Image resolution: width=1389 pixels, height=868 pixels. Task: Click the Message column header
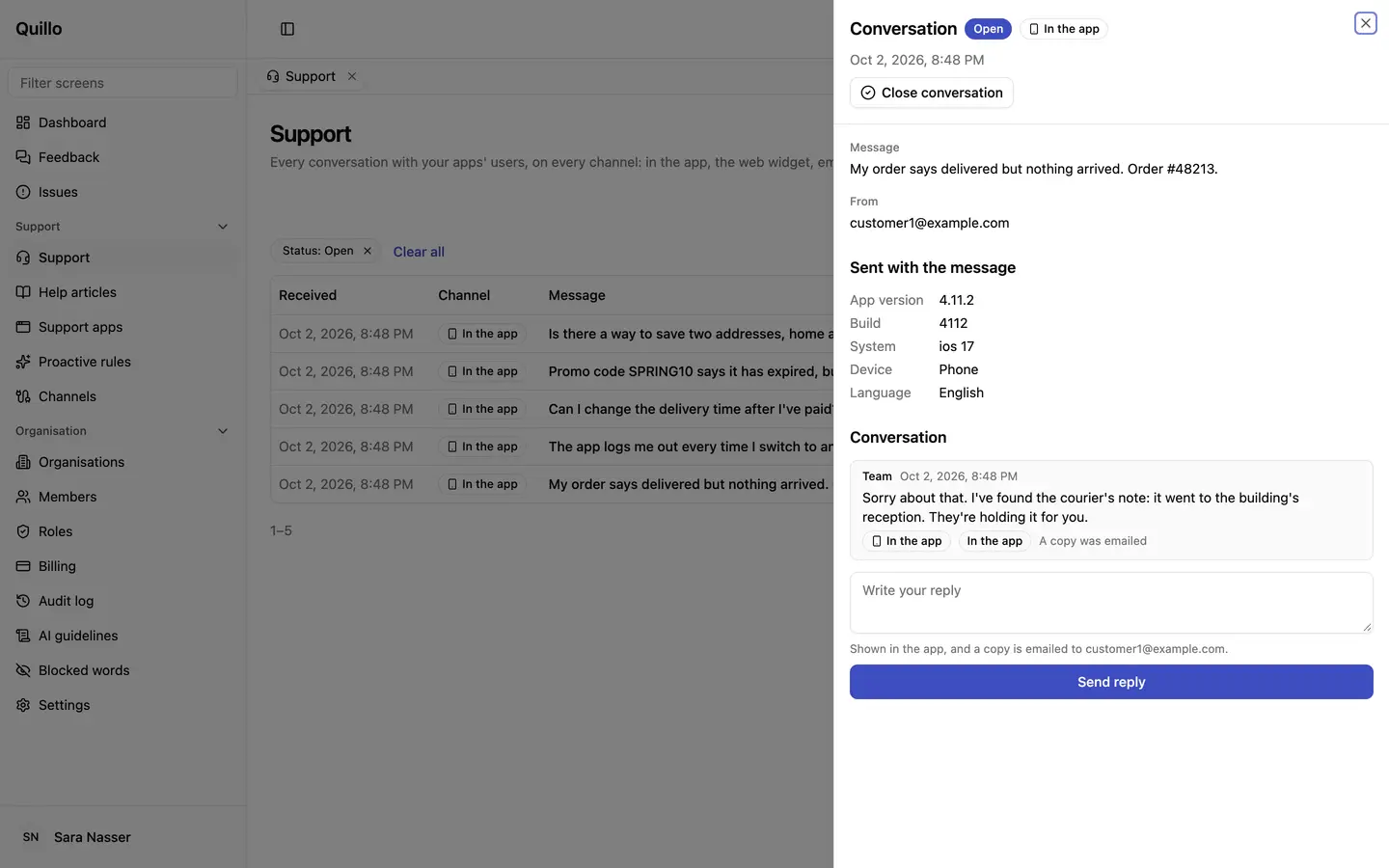pyautogui.click(x=577, y=295)
